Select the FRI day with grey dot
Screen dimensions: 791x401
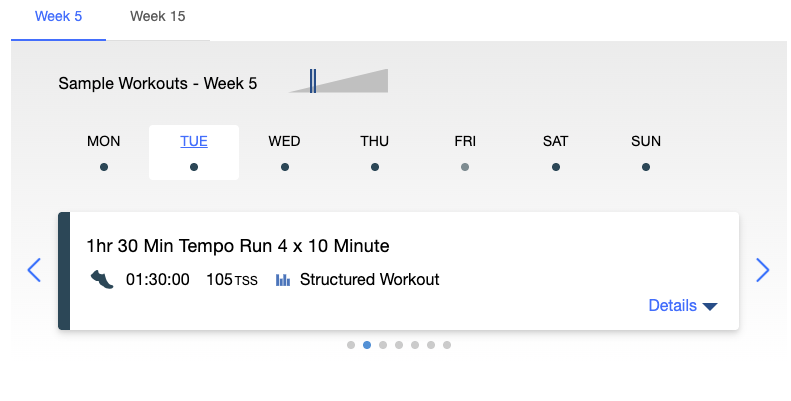(465, 152)
